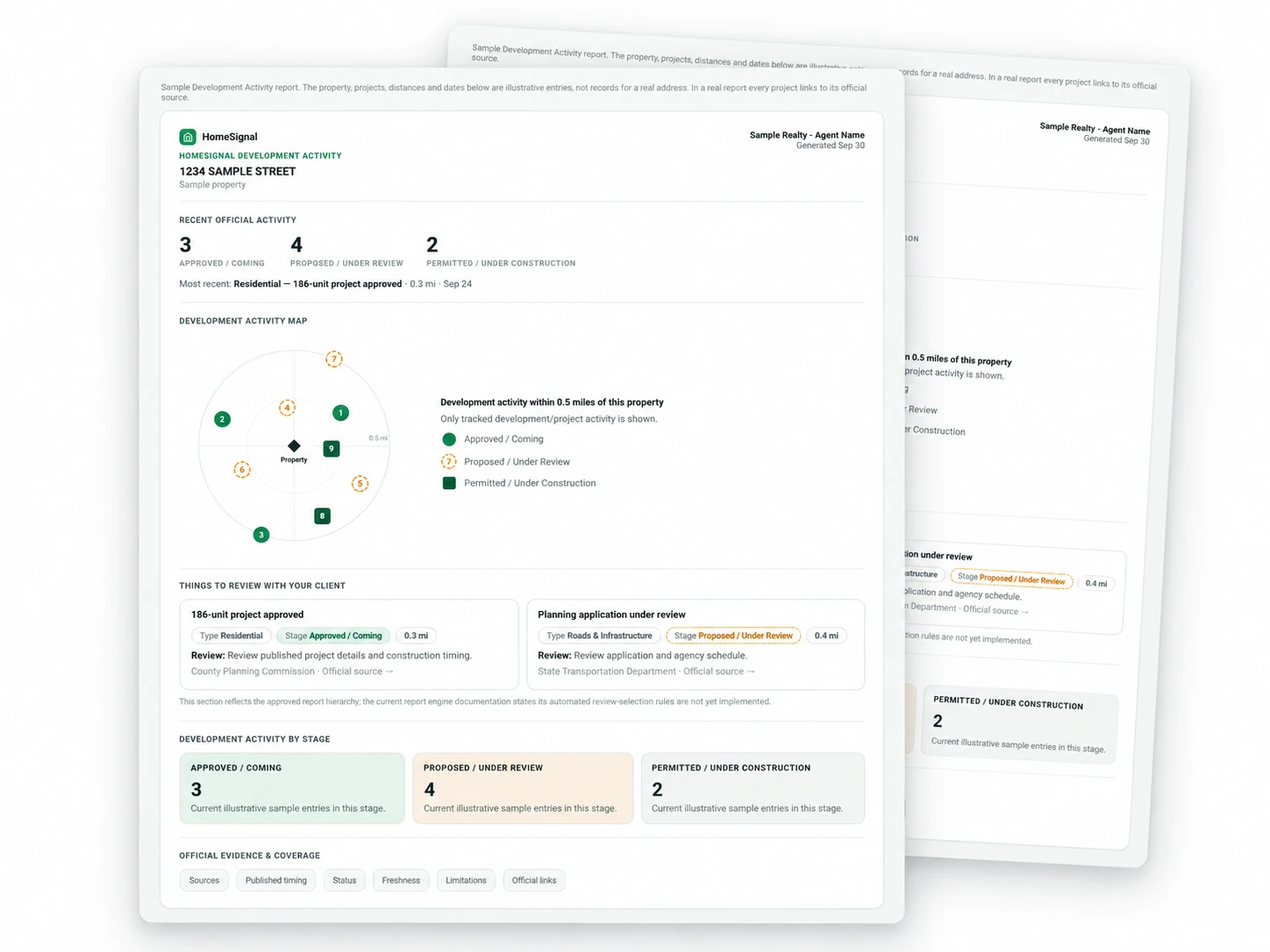Select square map marker 9
The image size is (1270, 952).
pyautogui.click(x=331, y=449)
